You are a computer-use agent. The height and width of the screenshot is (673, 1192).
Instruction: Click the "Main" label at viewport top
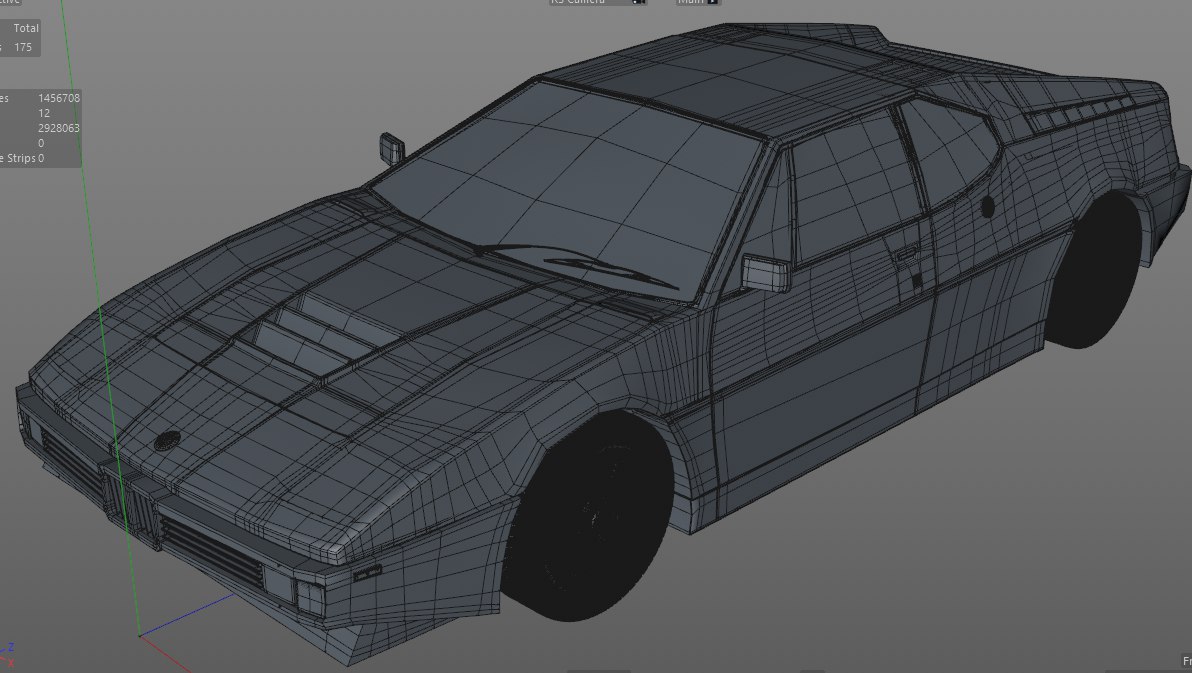click(691, 2)
